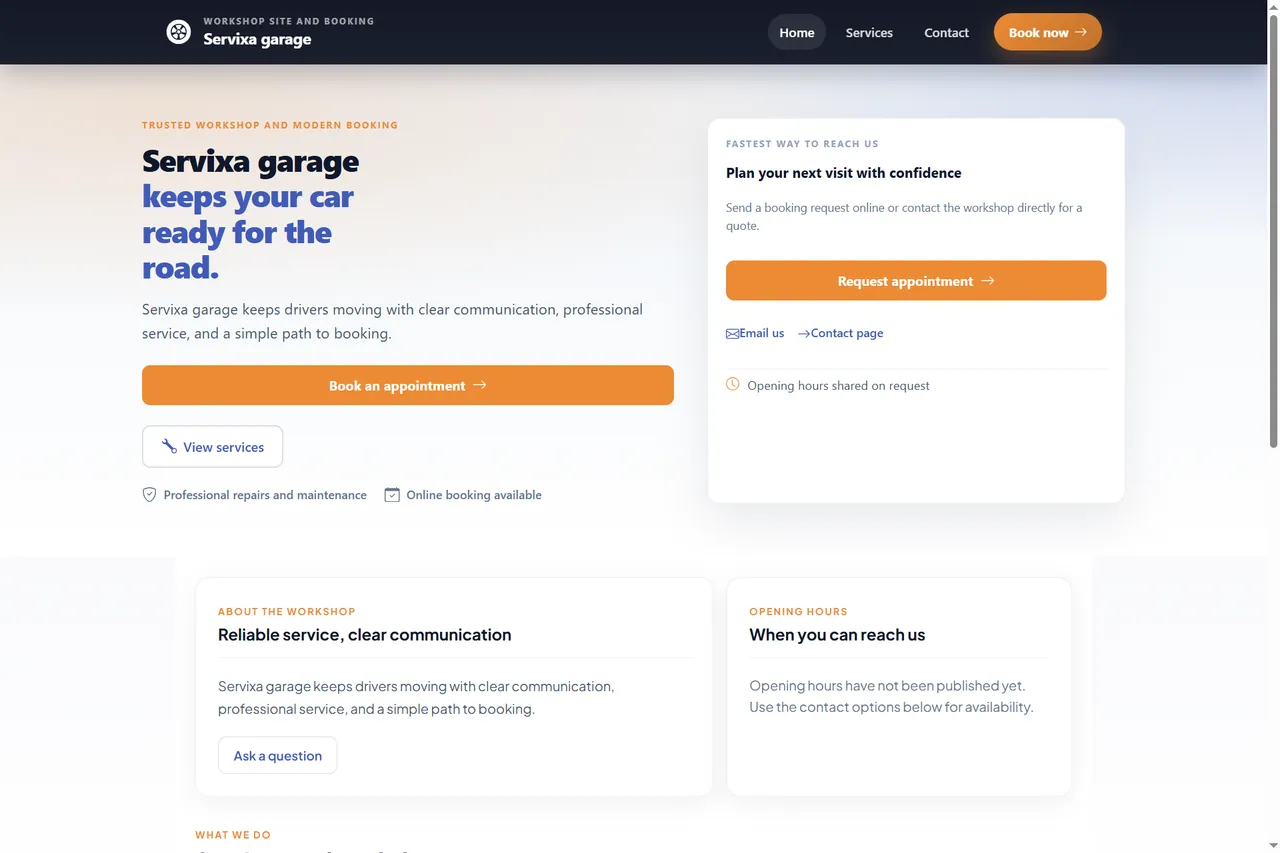Click arrow icon in Request appointment button
Viewport: 1280px width, 853px height.
pos(988,281)
